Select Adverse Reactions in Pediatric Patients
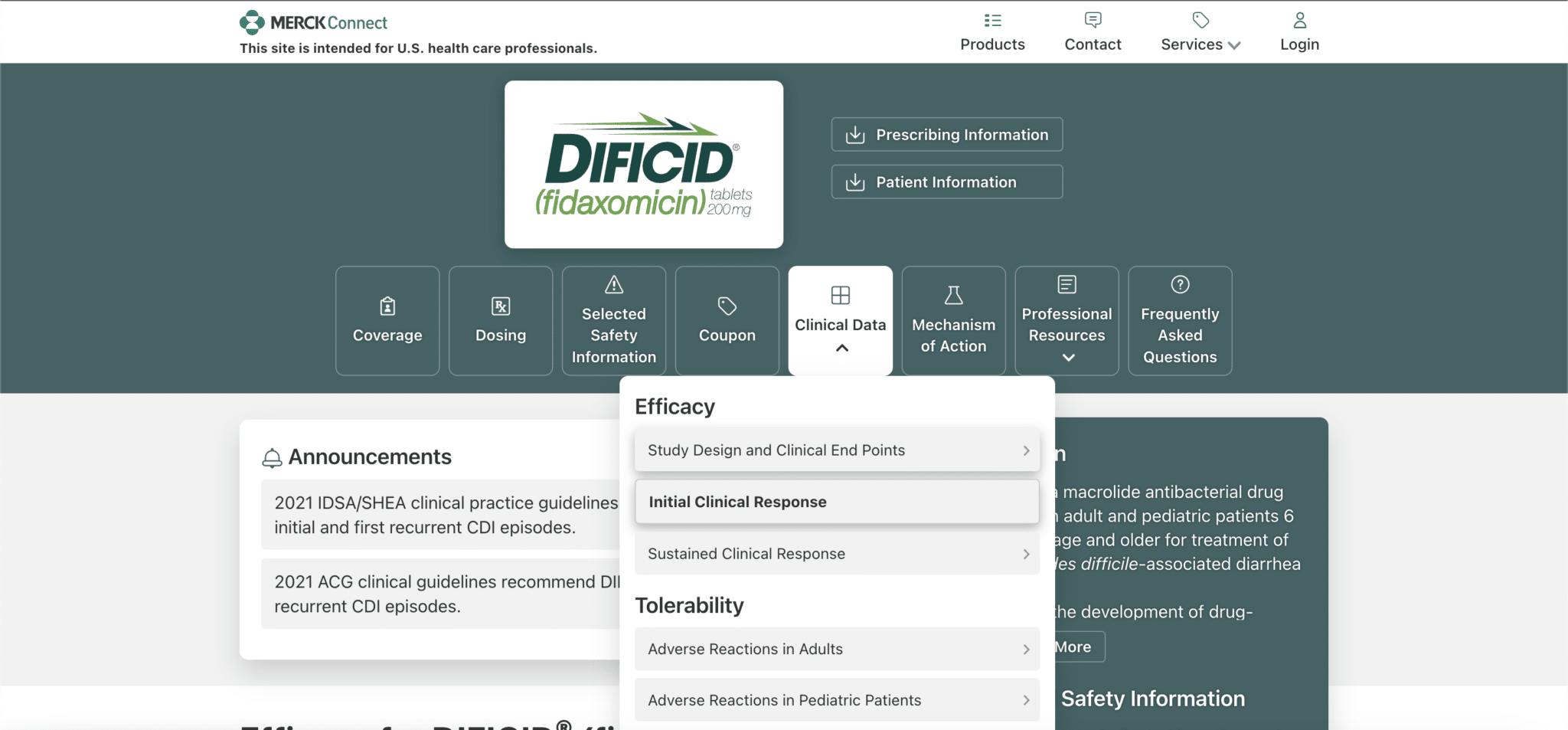The height and width of the screenshot is (730, 1568). coord(837,699)
